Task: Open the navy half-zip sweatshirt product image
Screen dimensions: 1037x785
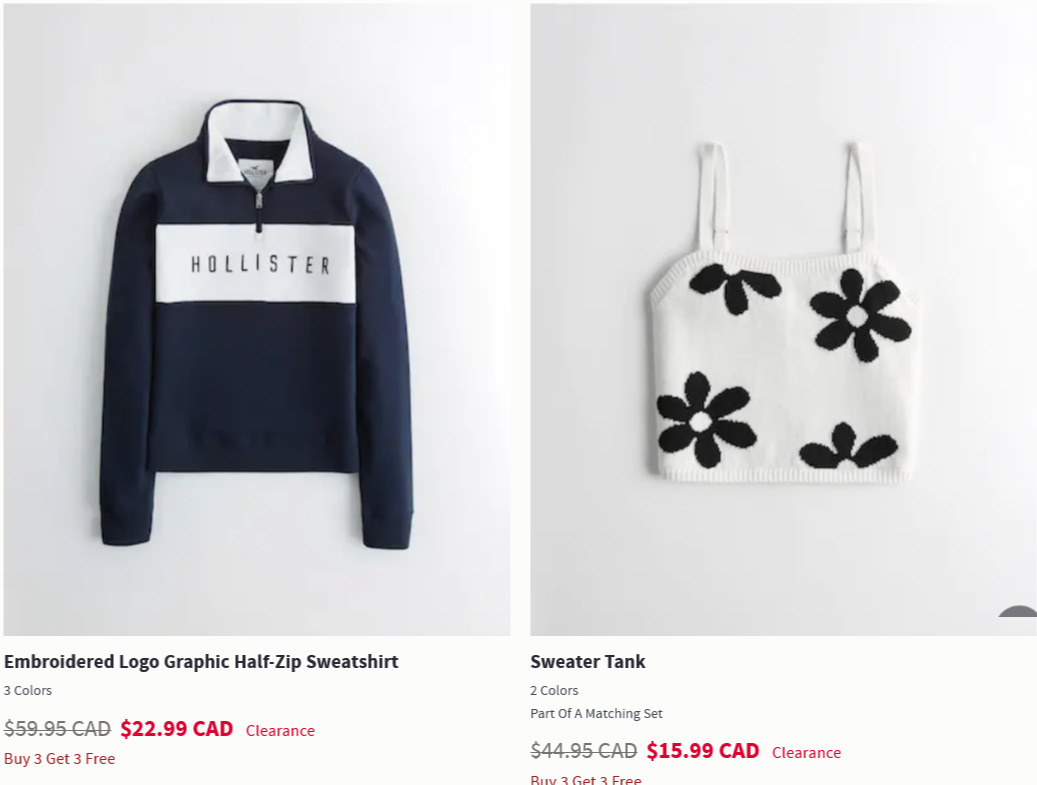Action: point(257,319)
